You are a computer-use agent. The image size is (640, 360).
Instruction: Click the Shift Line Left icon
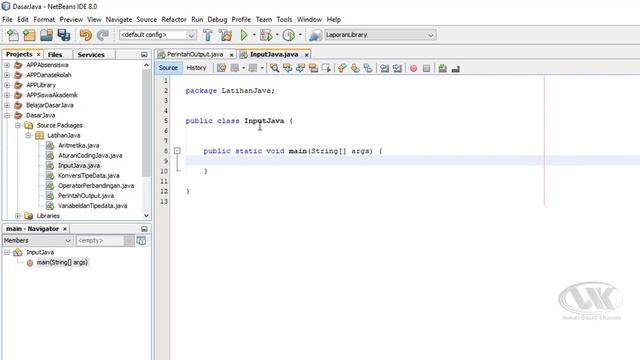[384, 68]
